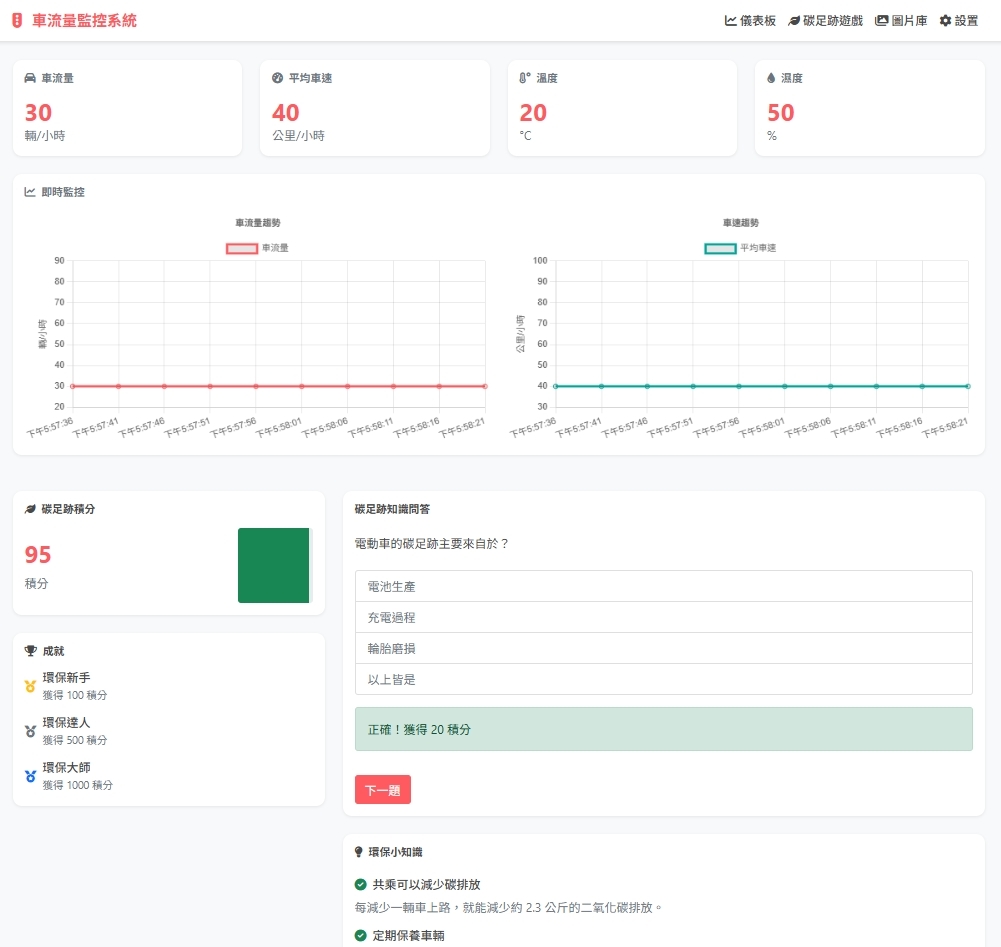Go to the 碳足跡遊戲 page

click(x=825, y=20)
